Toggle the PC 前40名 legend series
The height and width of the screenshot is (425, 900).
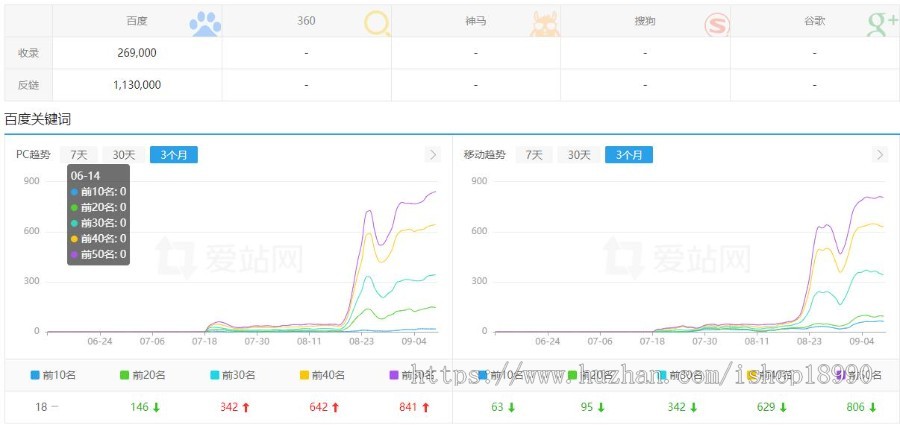click(322, 376)
